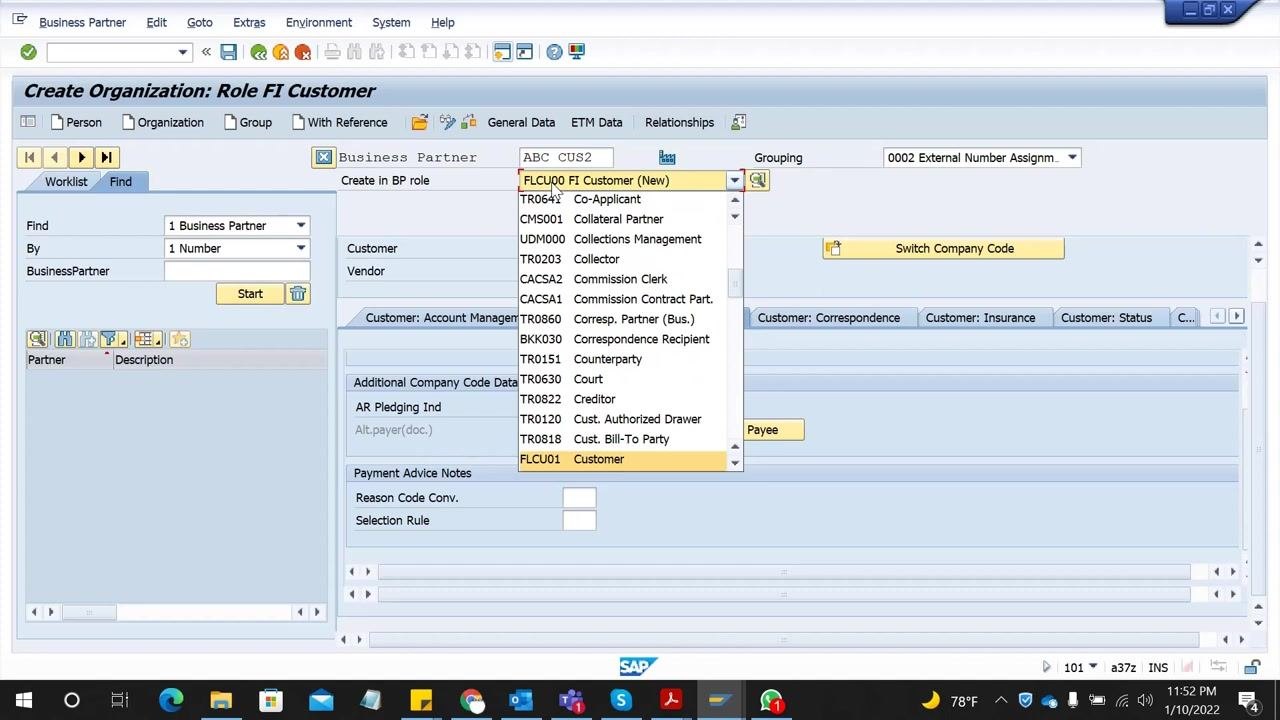1280x720 pixels.
Task: Open Help via the question mark icon
Action: point(554,52)
